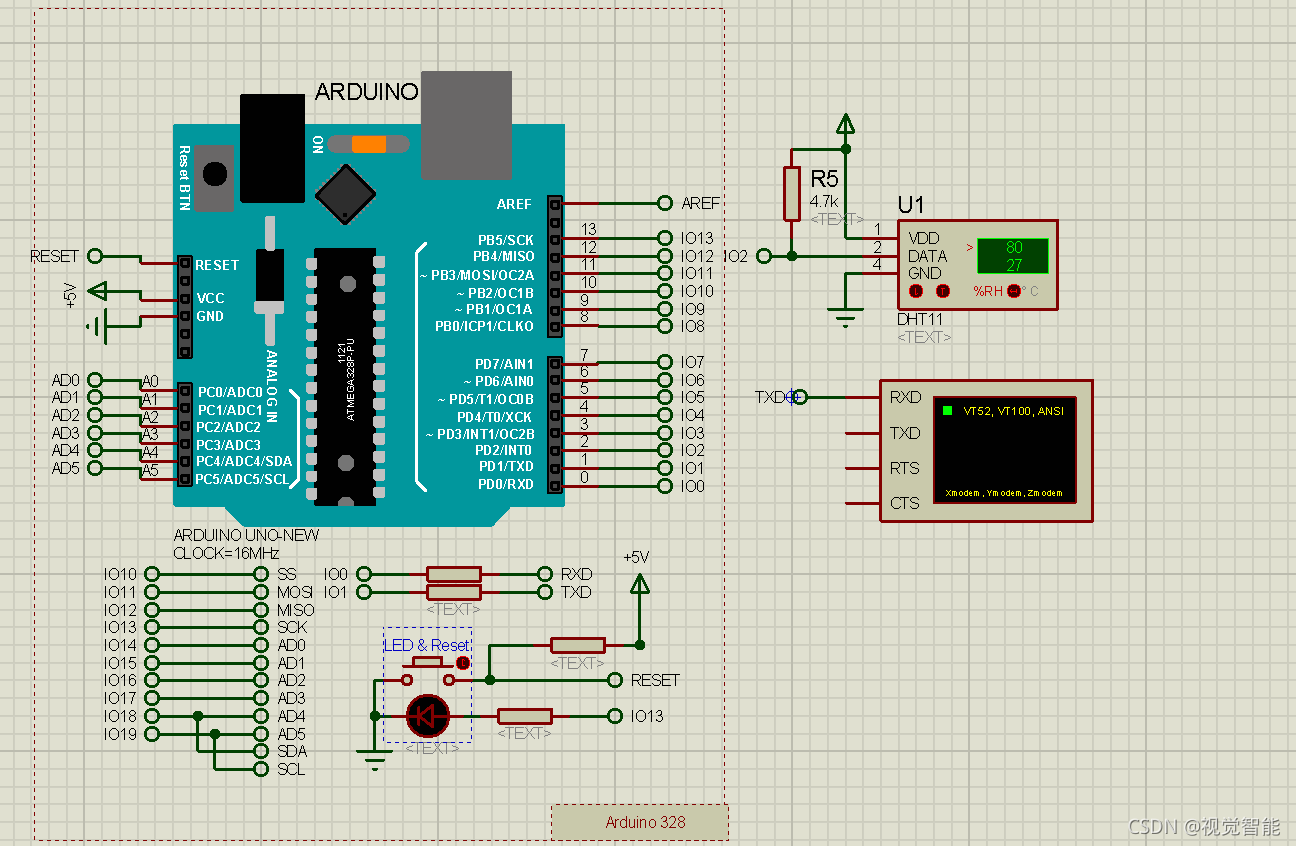Click the IO8 terminal right of Arduino
1296x846 pixels.
coord(665,326)
